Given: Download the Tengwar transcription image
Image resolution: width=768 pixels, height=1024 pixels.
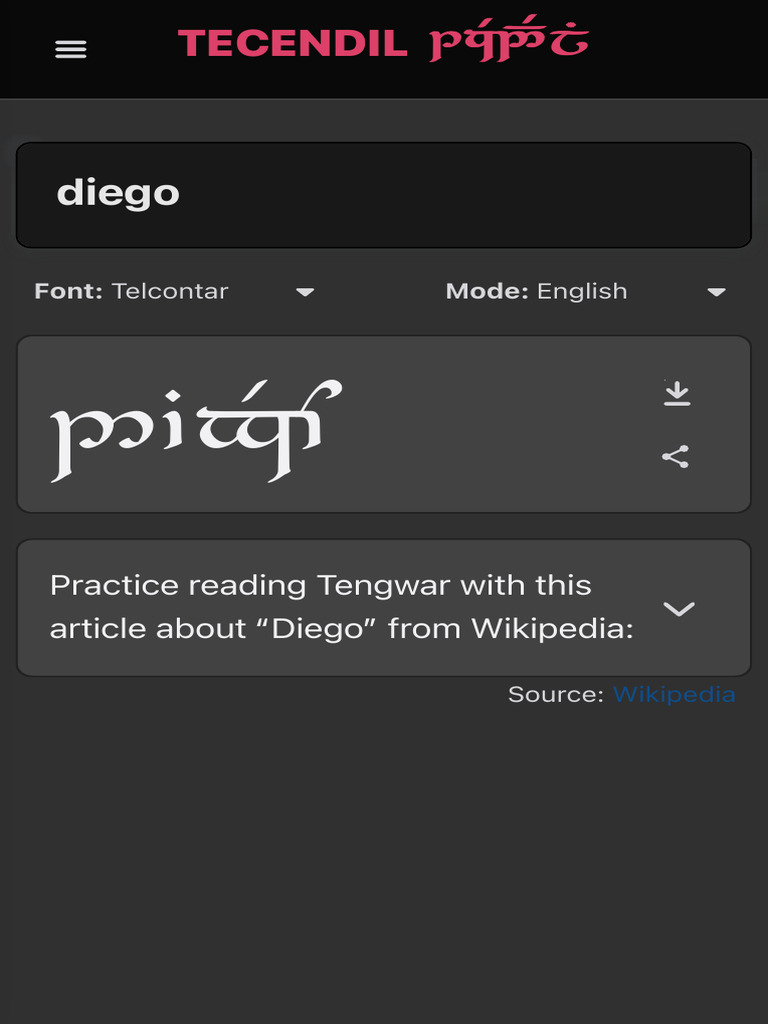Looking at the screenshot, I should (677, 394).
